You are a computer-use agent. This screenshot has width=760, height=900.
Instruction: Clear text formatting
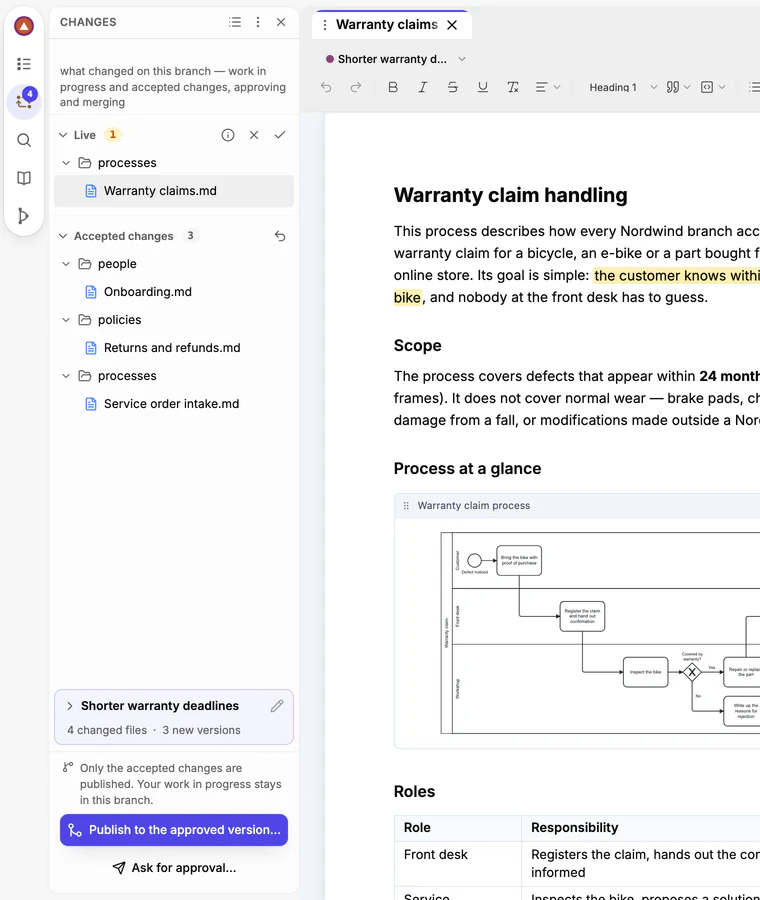[513, 87]
